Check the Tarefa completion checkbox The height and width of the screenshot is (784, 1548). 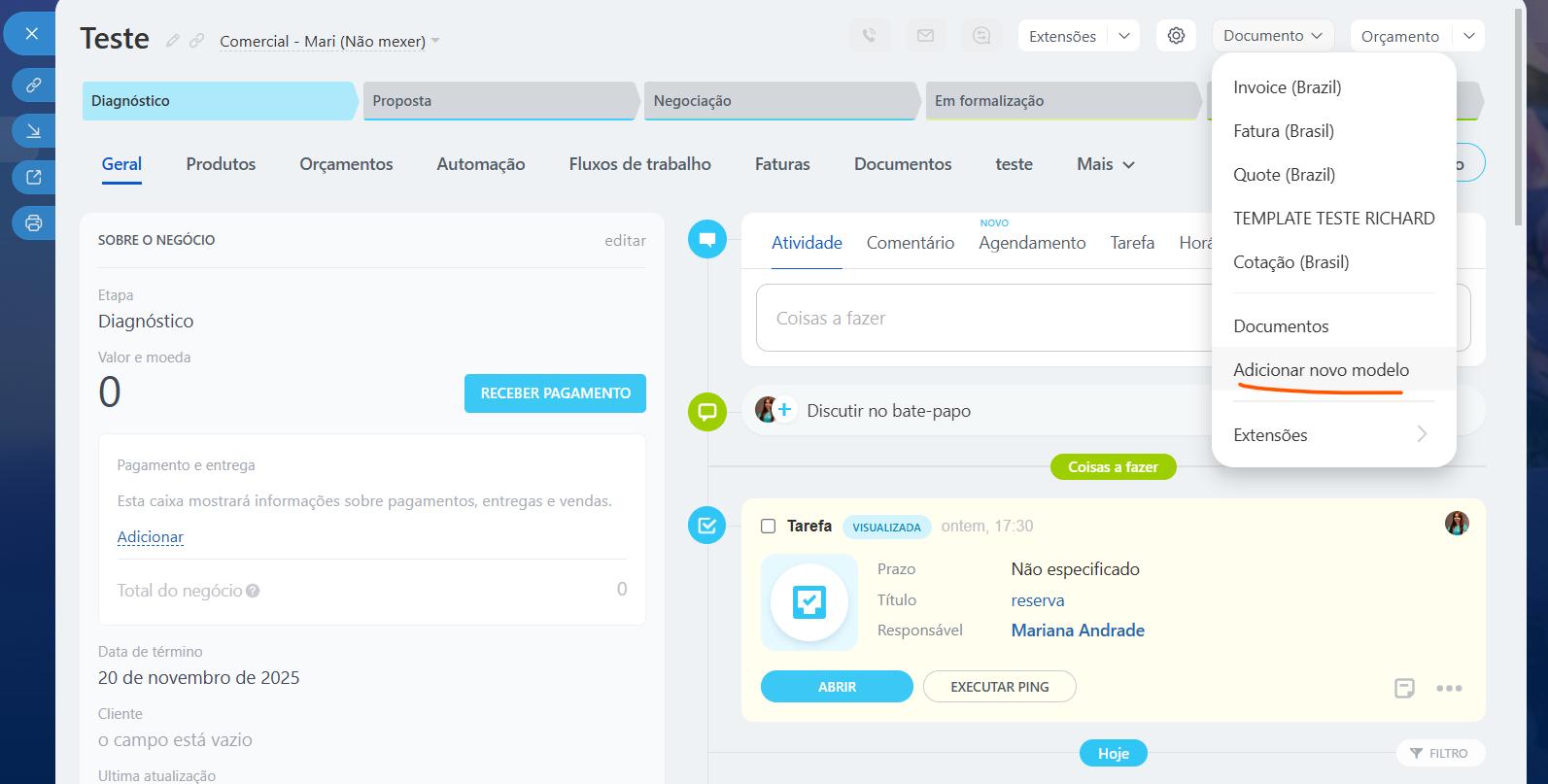768,526
